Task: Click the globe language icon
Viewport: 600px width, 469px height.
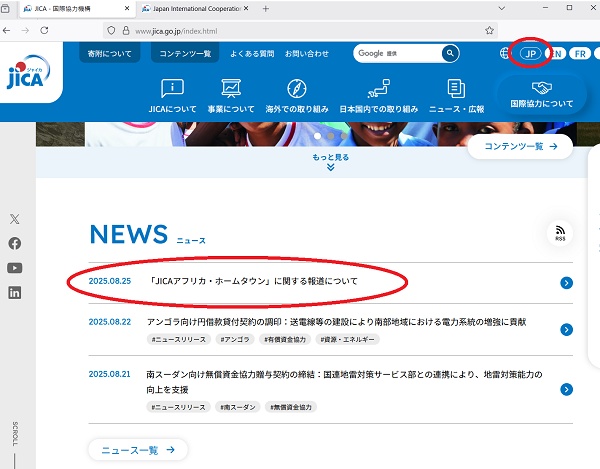Action: point(504,53)
